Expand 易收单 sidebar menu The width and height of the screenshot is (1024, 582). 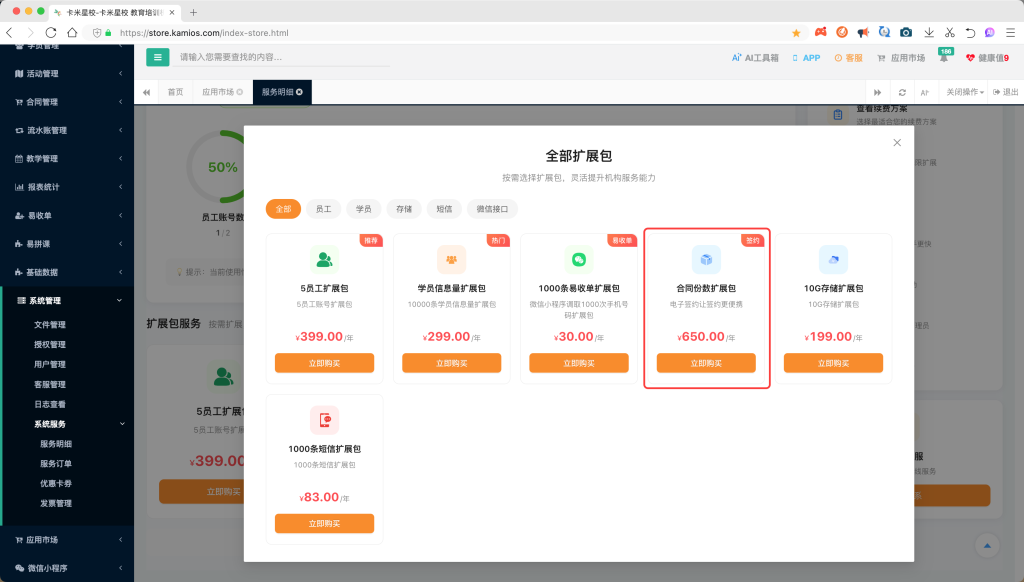click(67, 216)
